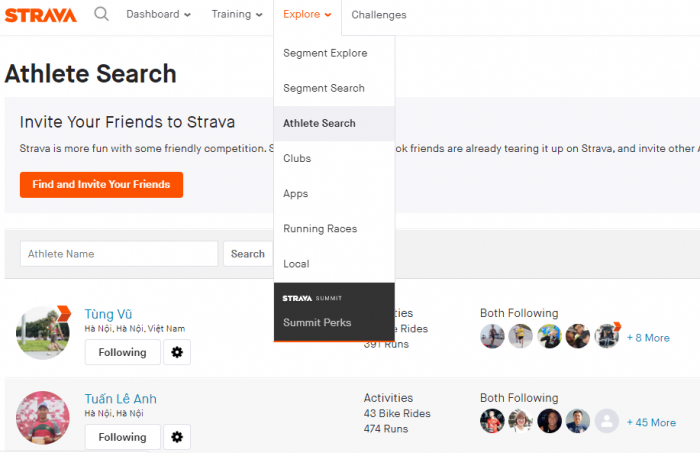
Task: Click third mutual follower avatar in Tùng Vũ row
Action: point(549,336)
